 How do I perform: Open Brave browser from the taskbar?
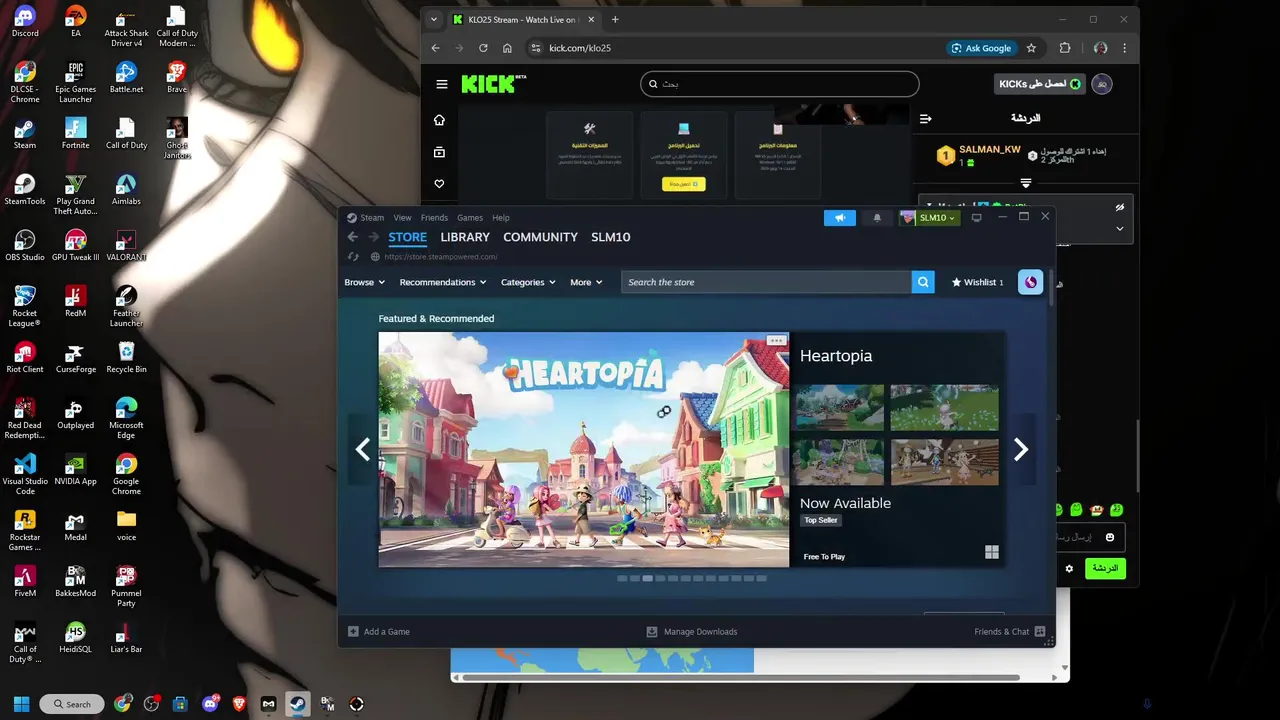pos(239,704)
